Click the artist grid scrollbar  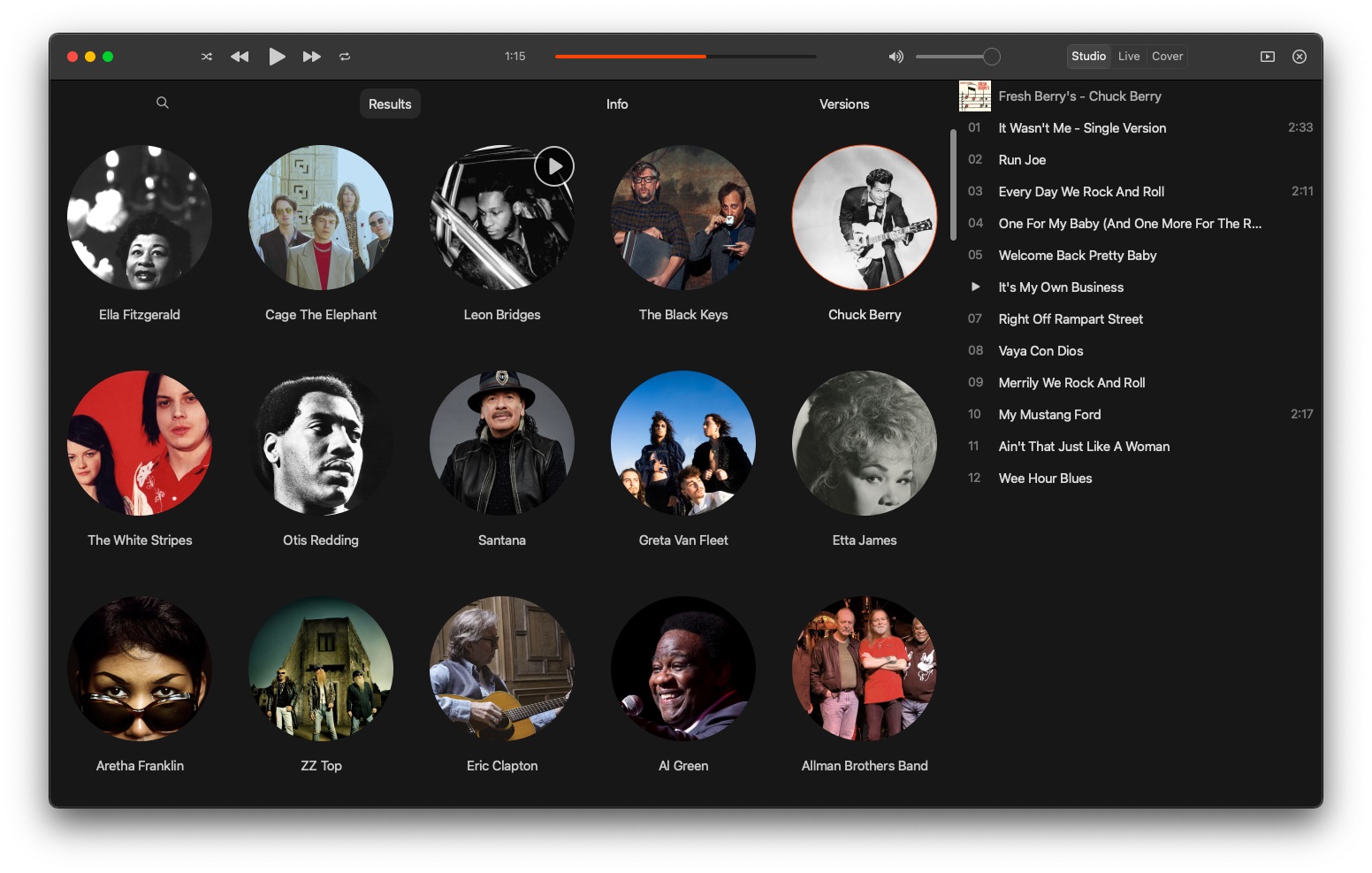953,185
